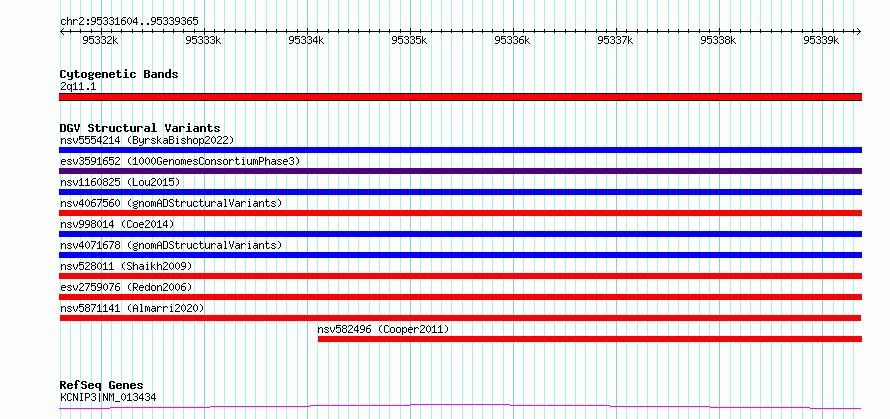Open the nsv998014 (Coe2014) label
890x419 pixels.
(117, 224)
